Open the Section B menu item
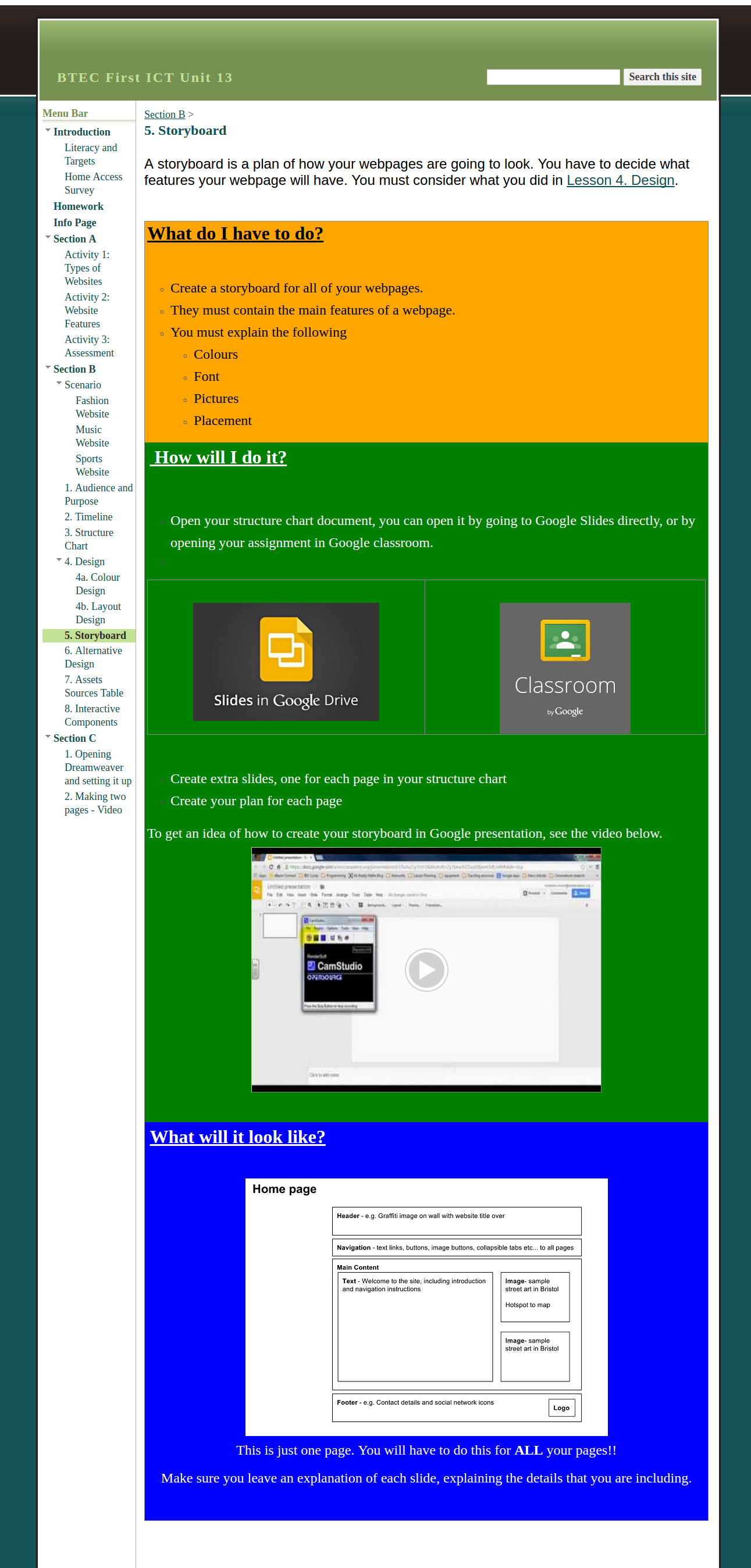This screenshot has height=1568, width=751. tap(74, 370)
